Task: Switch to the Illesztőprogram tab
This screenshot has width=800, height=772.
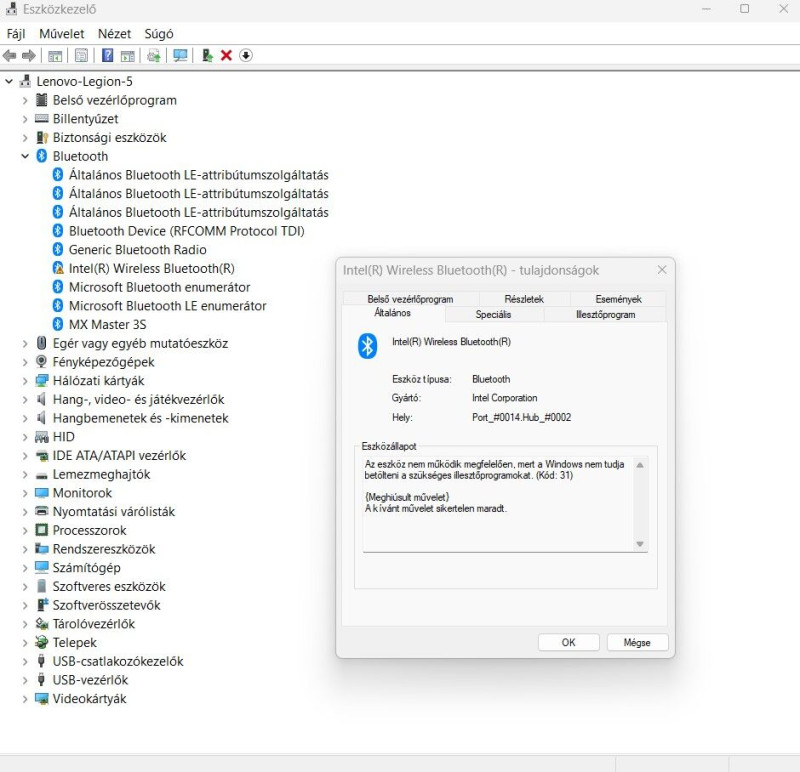Action: [605, 314]
